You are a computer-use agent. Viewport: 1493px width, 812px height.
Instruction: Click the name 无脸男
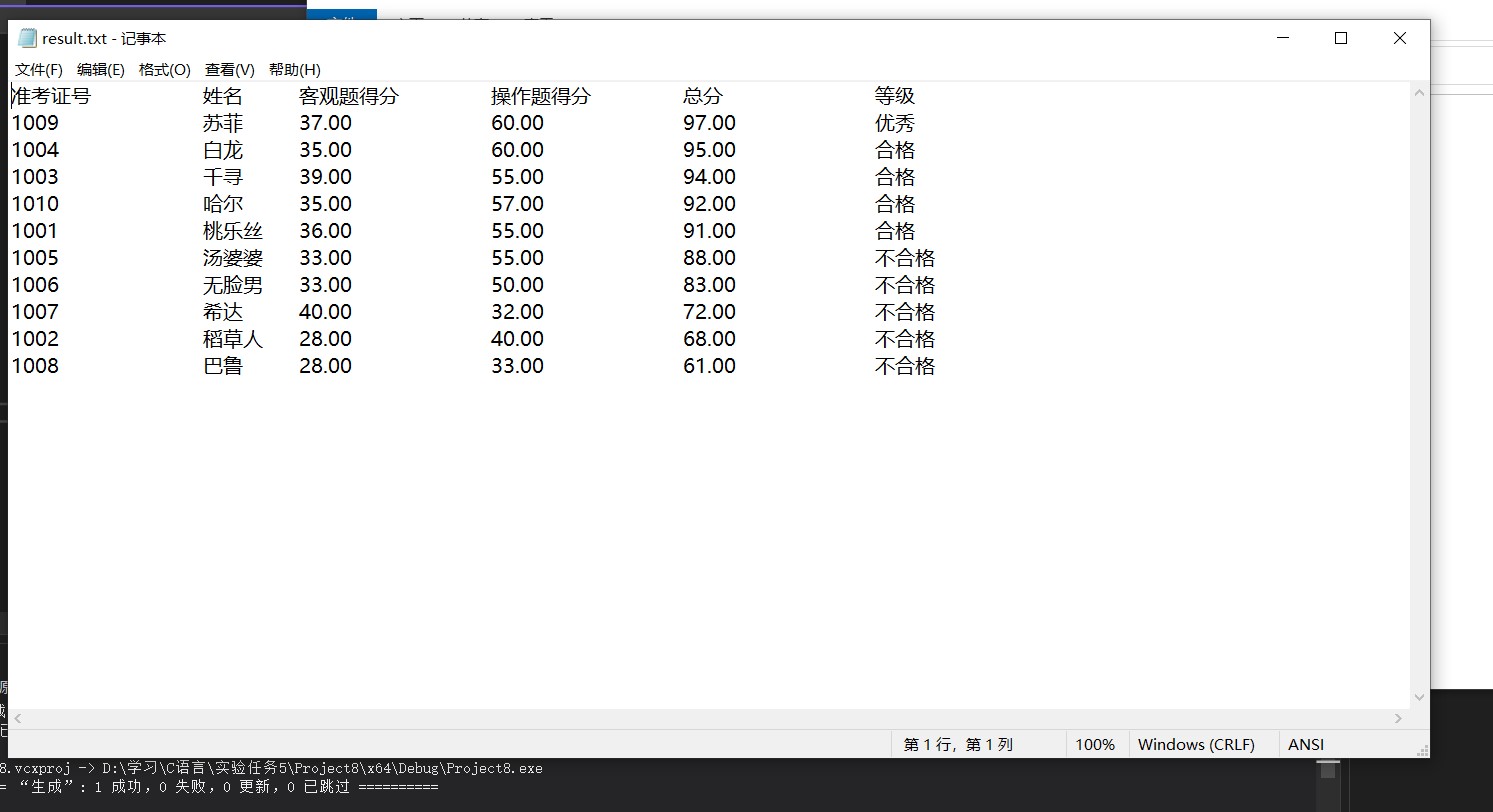pos(233,285)
